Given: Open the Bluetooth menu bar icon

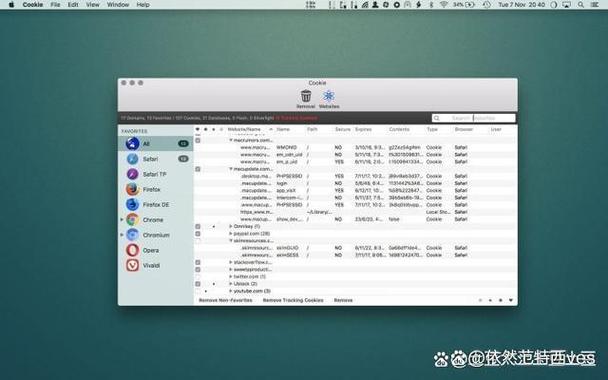Looking at the screenshot, I should [x=431, y=5].
